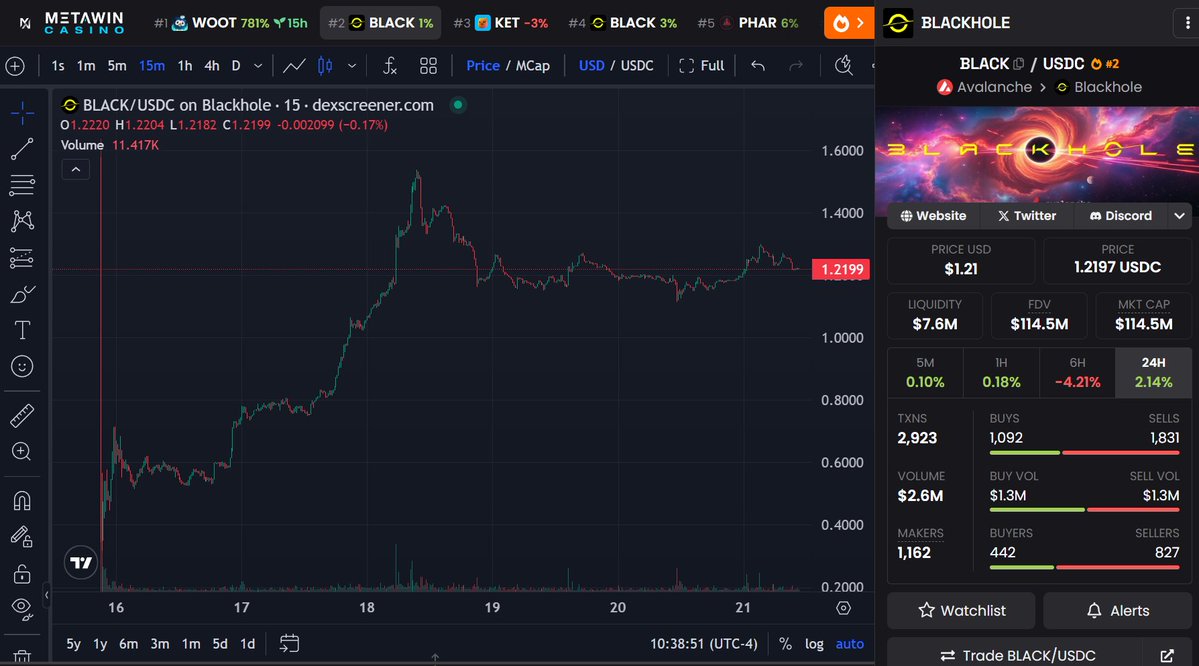Switch chart to Price view

(x=483, y=67)
